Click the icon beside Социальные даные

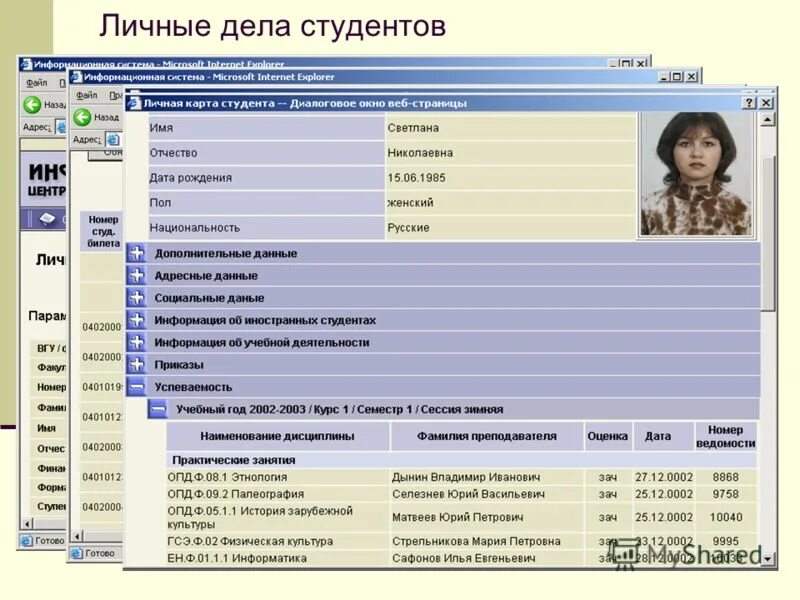pyautogui.click(x=137, y=297)
